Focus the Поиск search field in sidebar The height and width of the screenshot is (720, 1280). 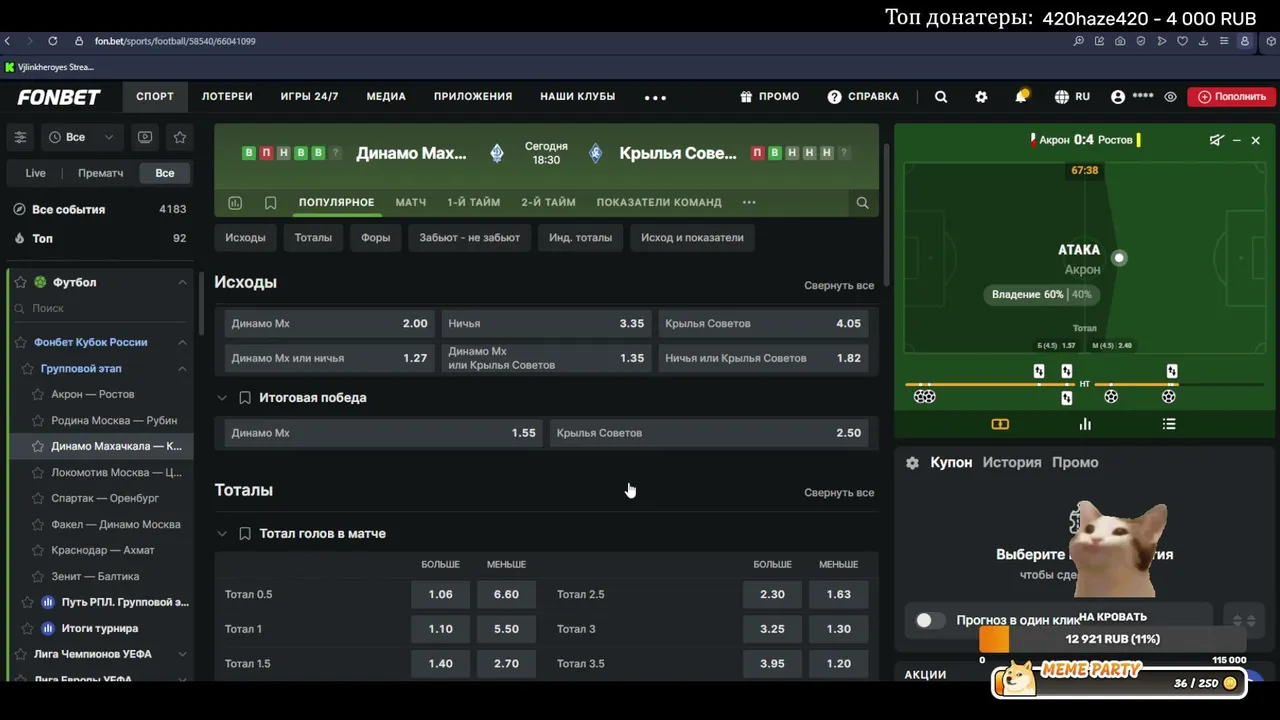[x=100, y=309]
